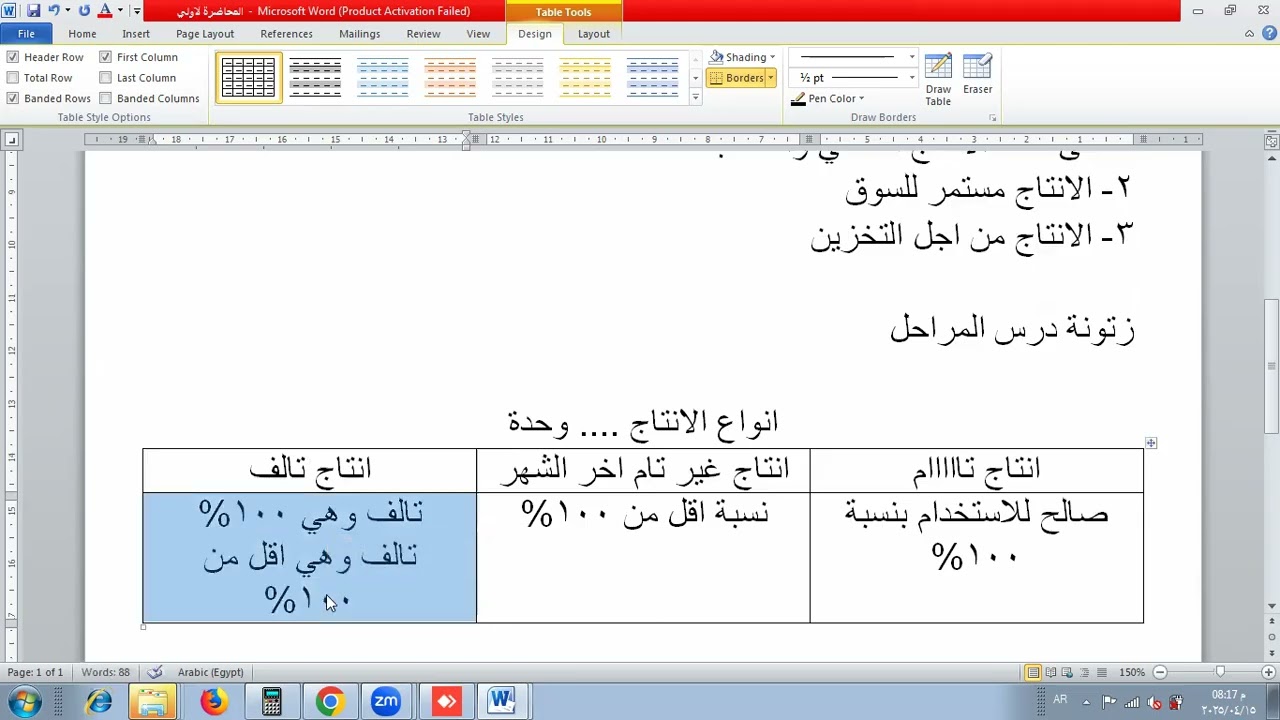The height and width of the screenshot is (720, 1280).
Task: Apply Borders to the selected cell
Action: click(x=736, y=78)
